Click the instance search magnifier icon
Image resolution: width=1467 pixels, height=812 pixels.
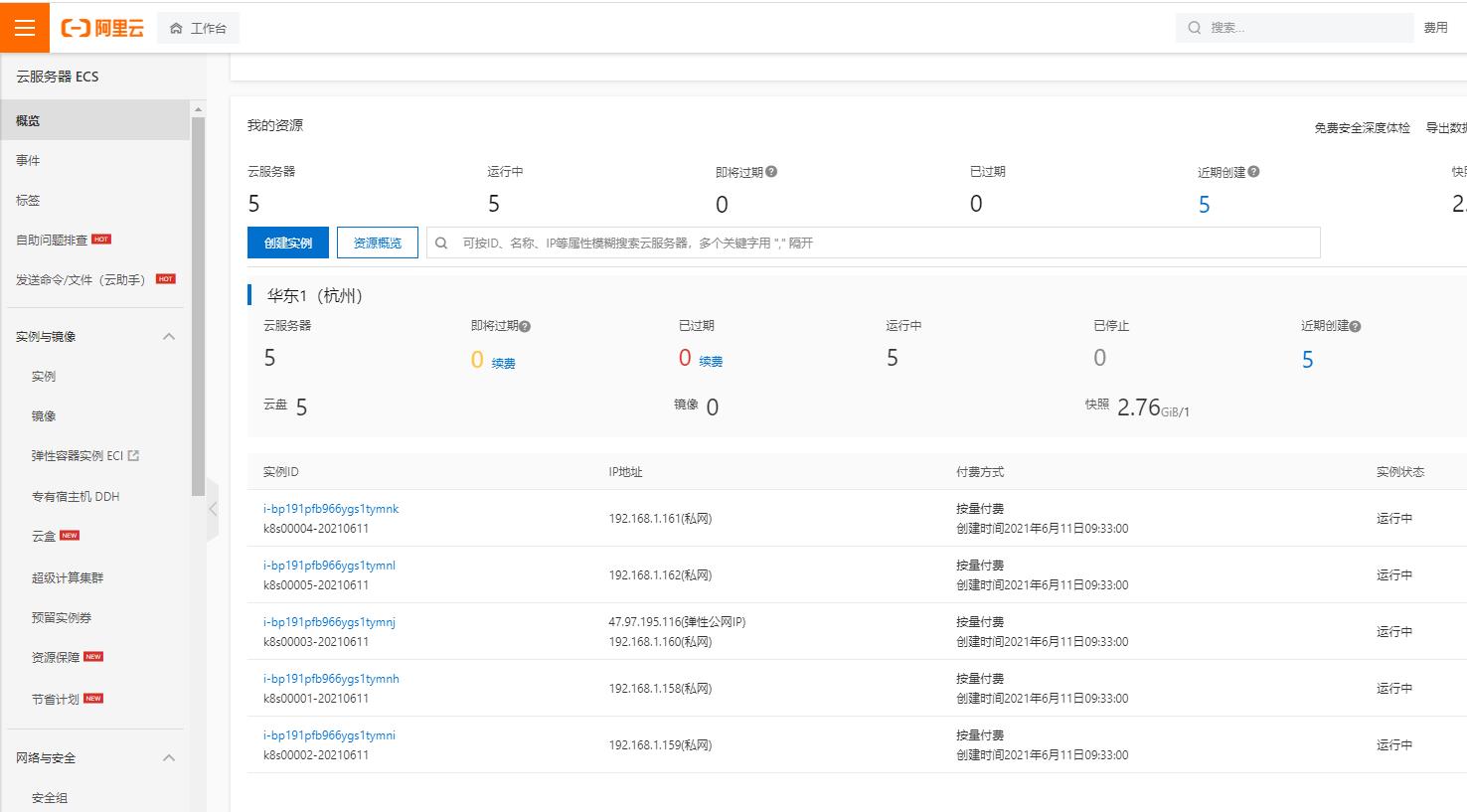point(442,243)
